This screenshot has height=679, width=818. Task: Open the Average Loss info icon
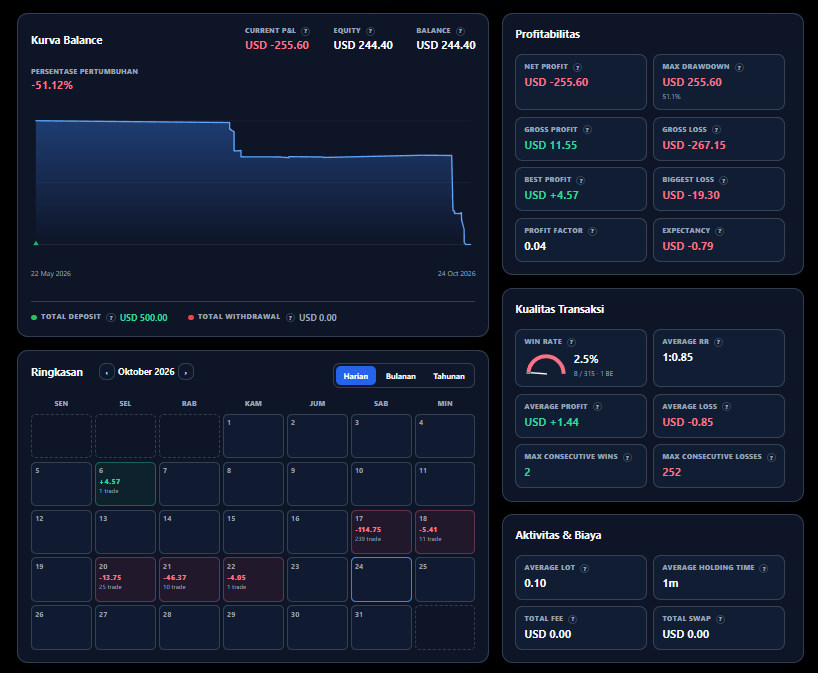[x=726, y=407]
